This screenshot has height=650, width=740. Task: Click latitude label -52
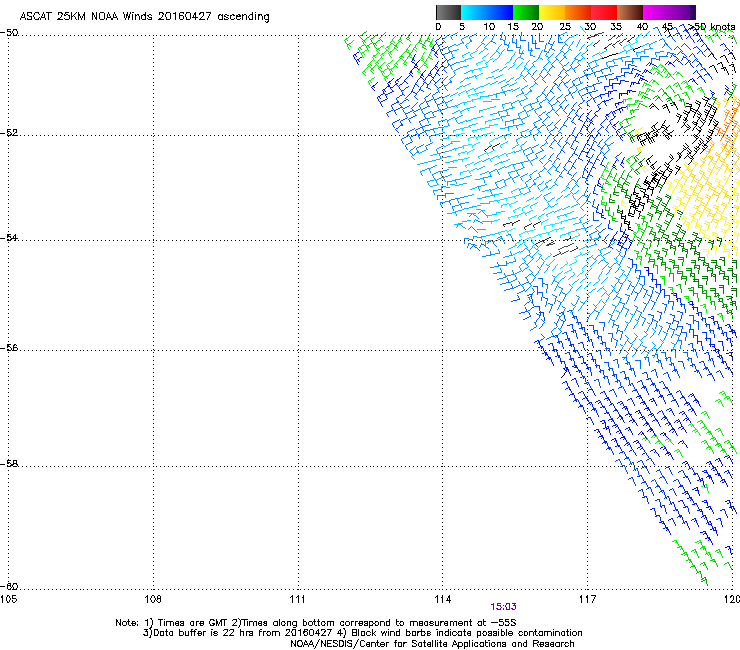(9, 133)
